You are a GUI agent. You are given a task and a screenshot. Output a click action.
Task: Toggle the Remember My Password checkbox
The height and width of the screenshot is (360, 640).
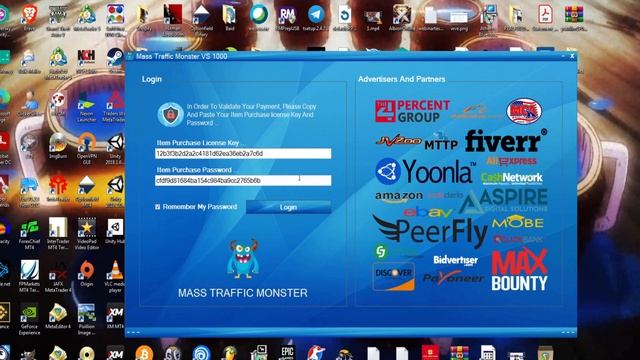pyautogui.click(x=158, y=207)
